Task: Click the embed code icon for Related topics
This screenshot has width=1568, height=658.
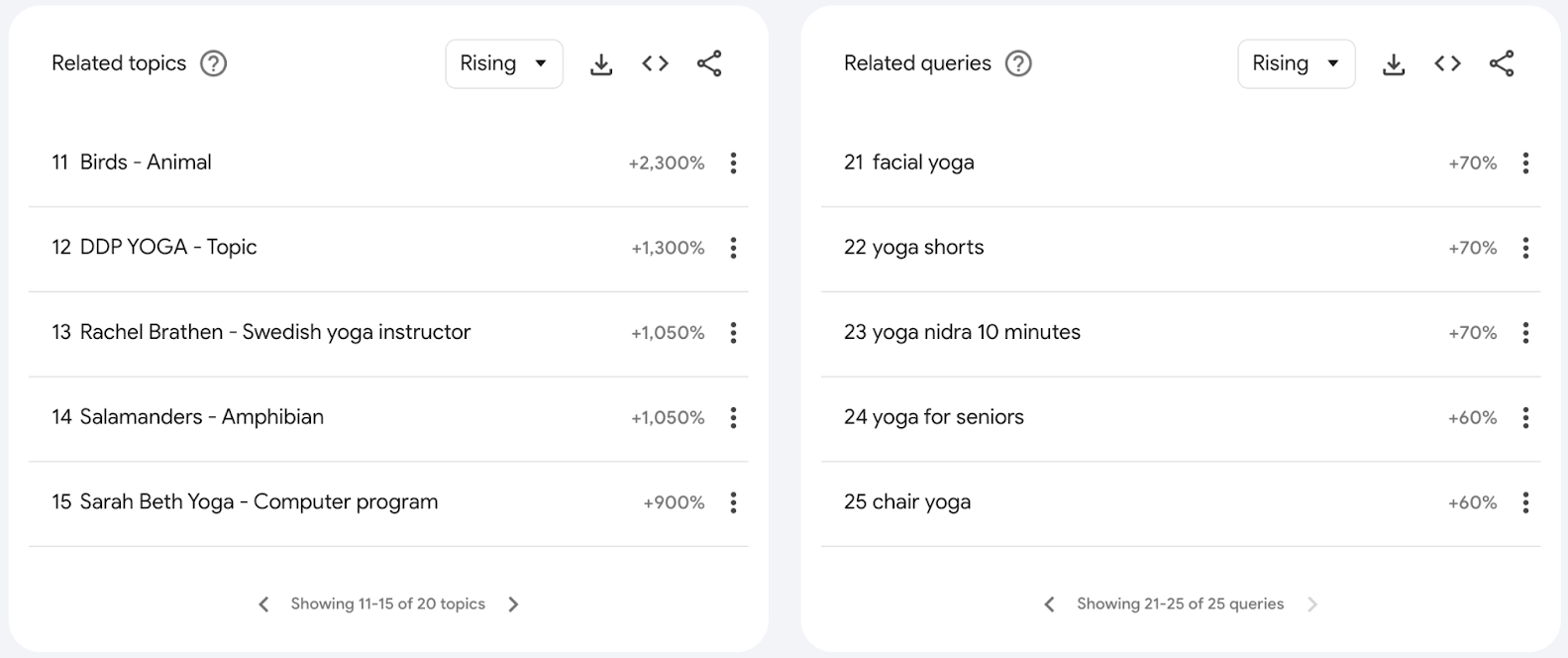Action: click(655, 62)
